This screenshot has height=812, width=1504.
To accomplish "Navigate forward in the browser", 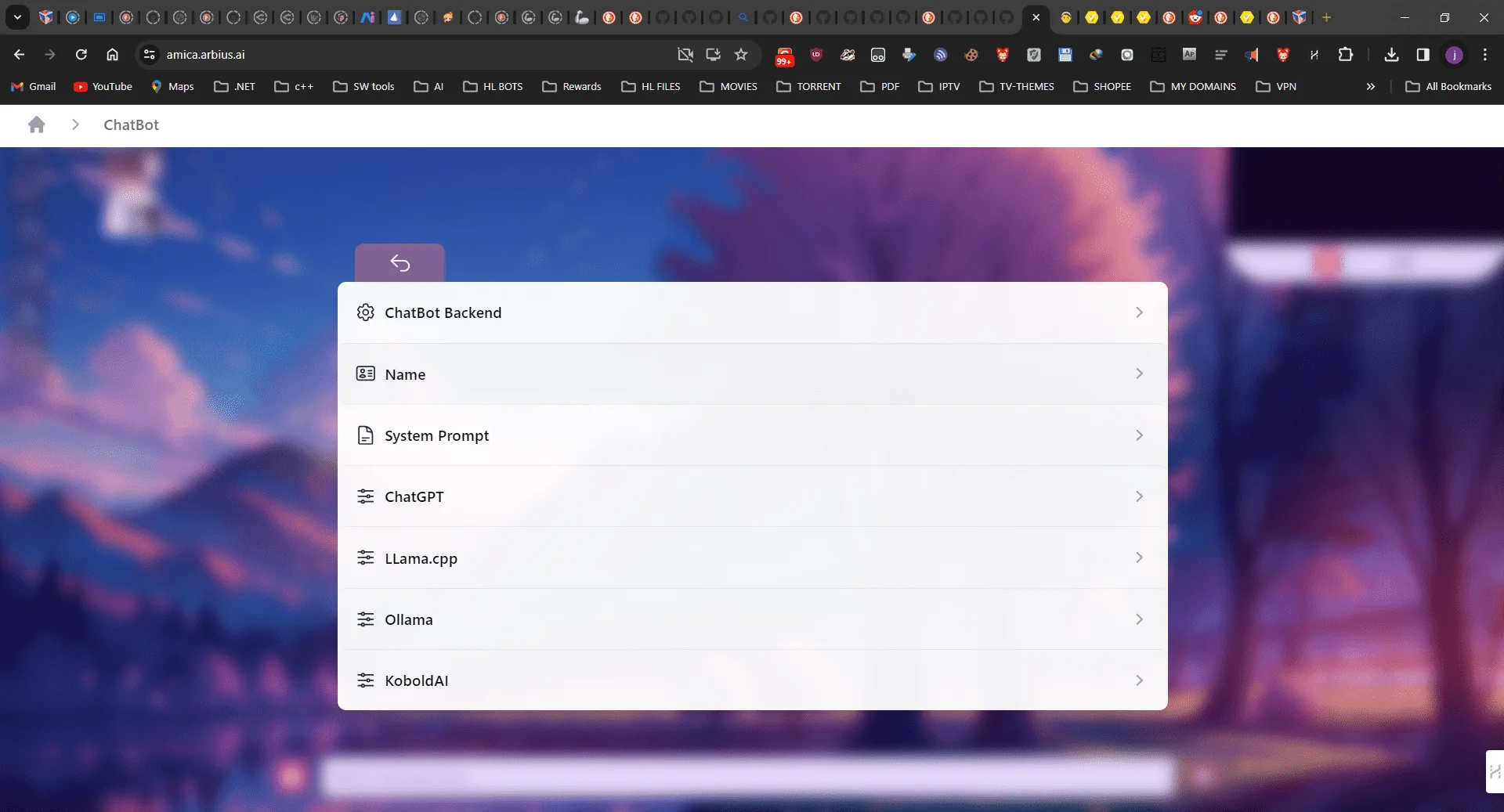I will pyautogui.click(x=50, y=54).
